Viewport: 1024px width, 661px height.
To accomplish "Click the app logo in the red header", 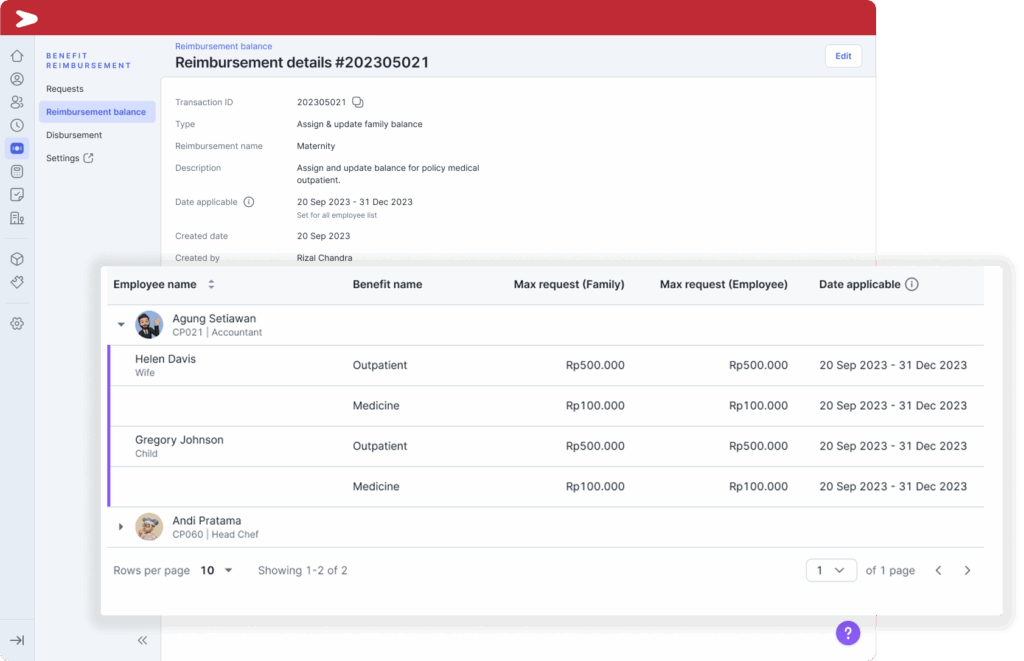I will (x=26, y=18).
